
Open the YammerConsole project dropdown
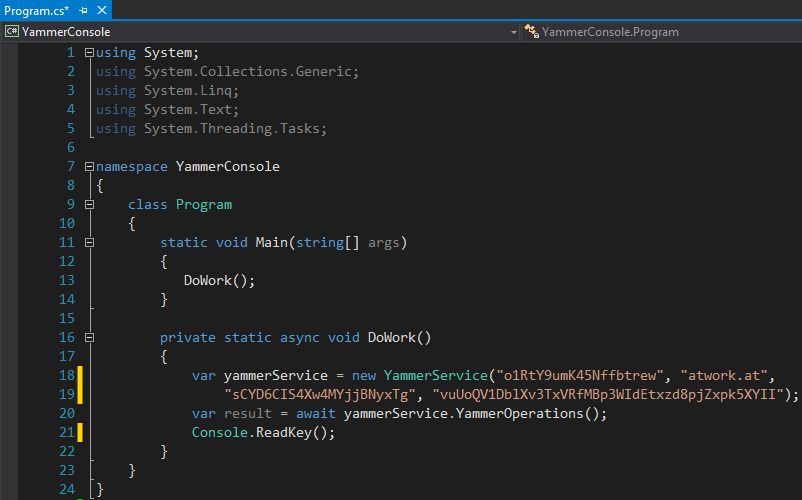(x=514, y=32)
